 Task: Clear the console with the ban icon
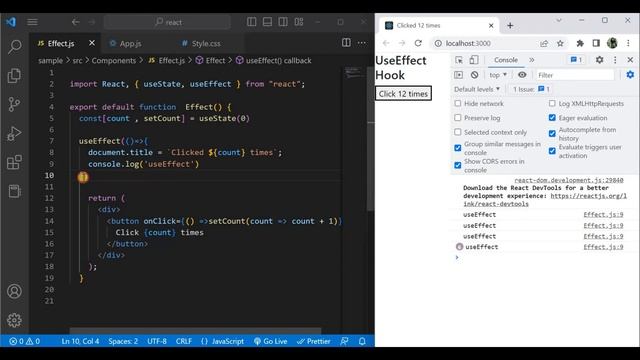[474, 75]
